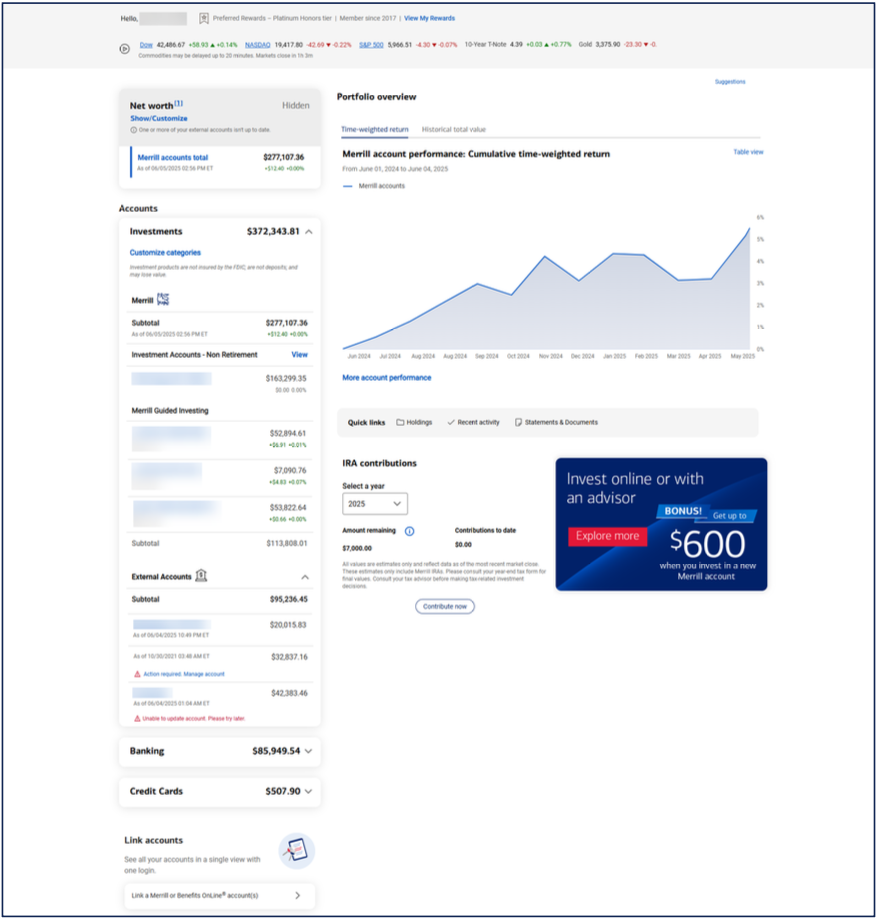The image size is (878, 919).
Task: Click the Merrill accounts legend entry
Action: pos(374,186)
